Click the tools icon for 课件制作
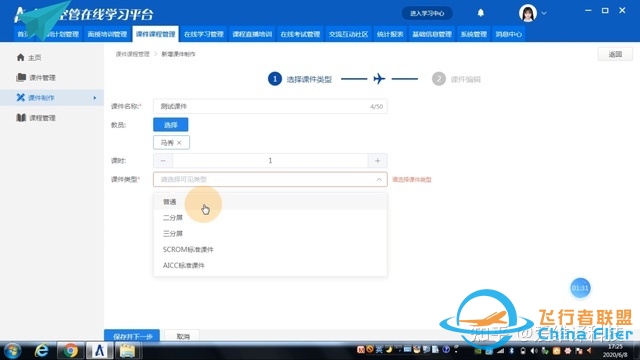Image resolution: width=640 pixels, height=360 pixels. pyautogui.click(x=20, y=97)
